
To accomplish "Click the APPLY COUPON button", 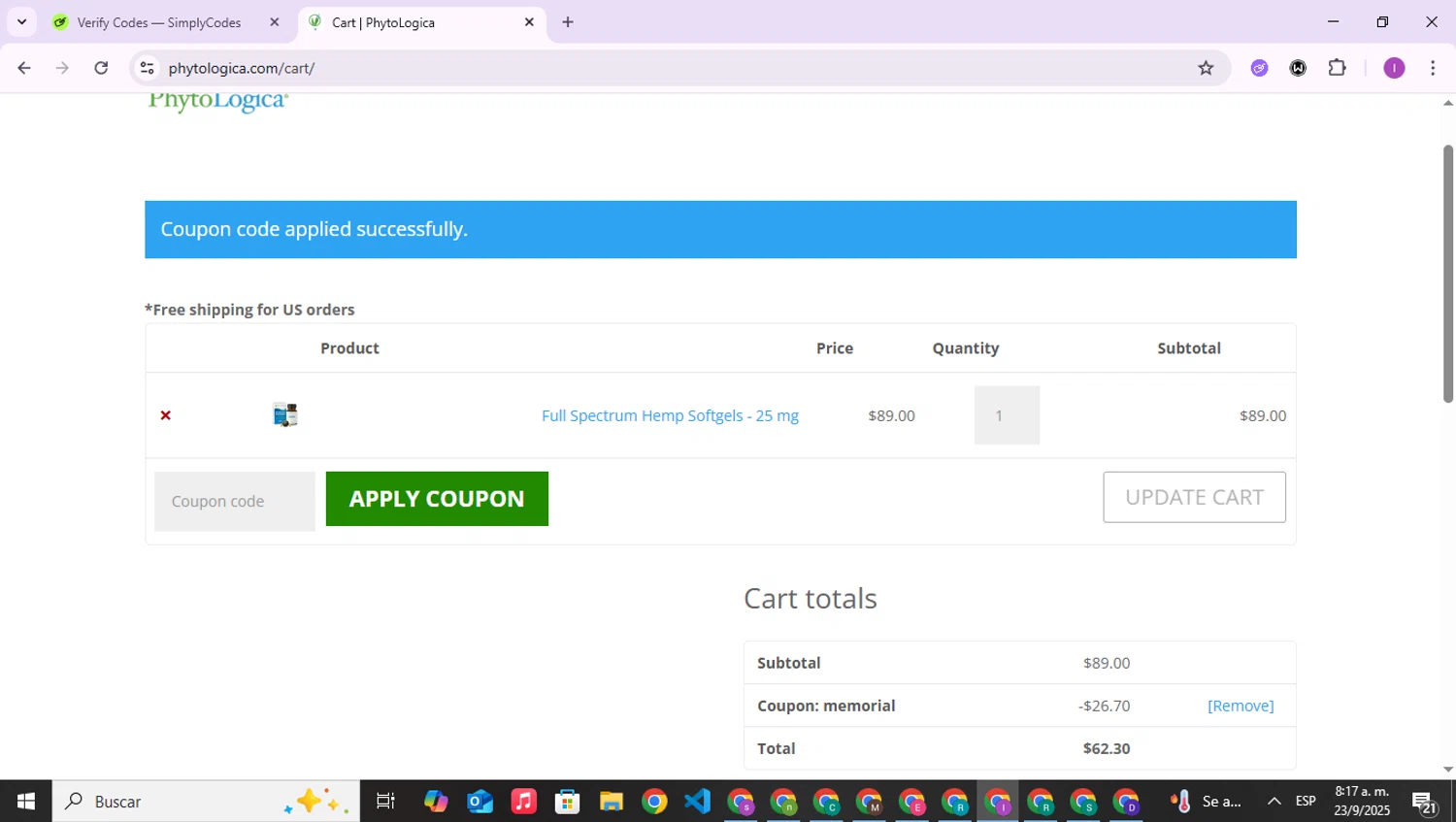I will (437, 499).
